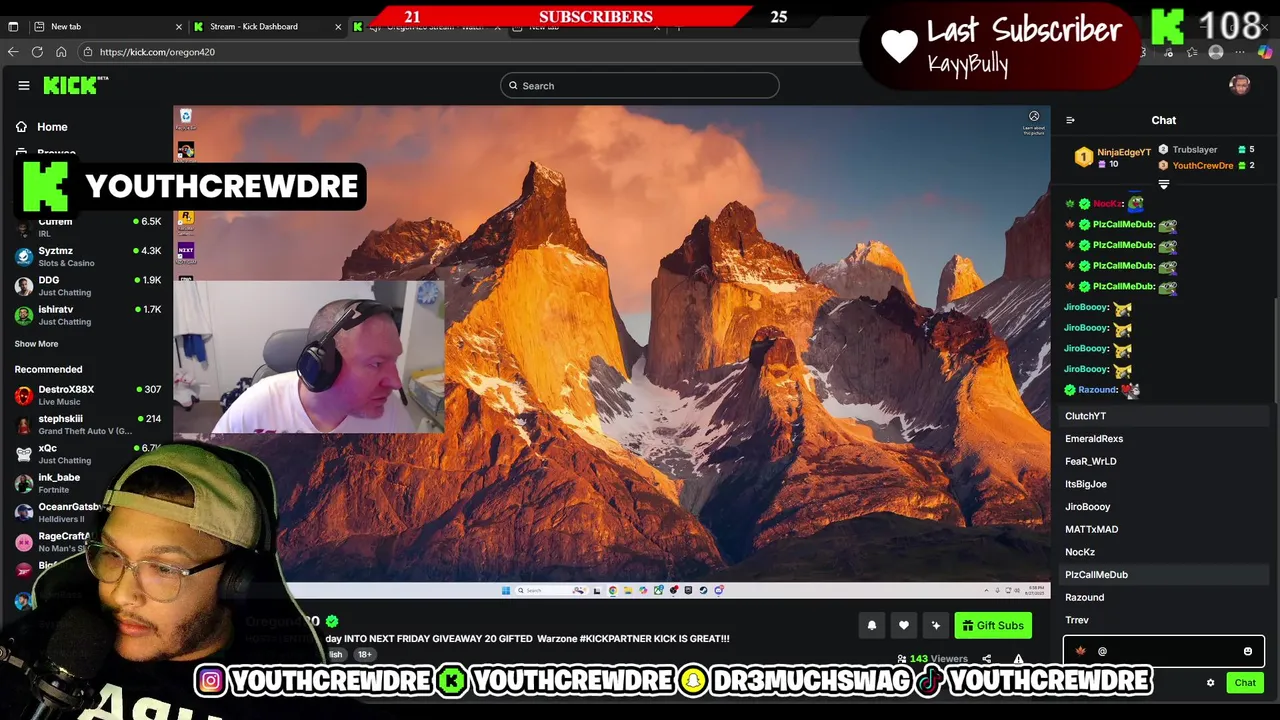
Task: Open stephskiii recommended channel
Action: (x=88, y=424)
